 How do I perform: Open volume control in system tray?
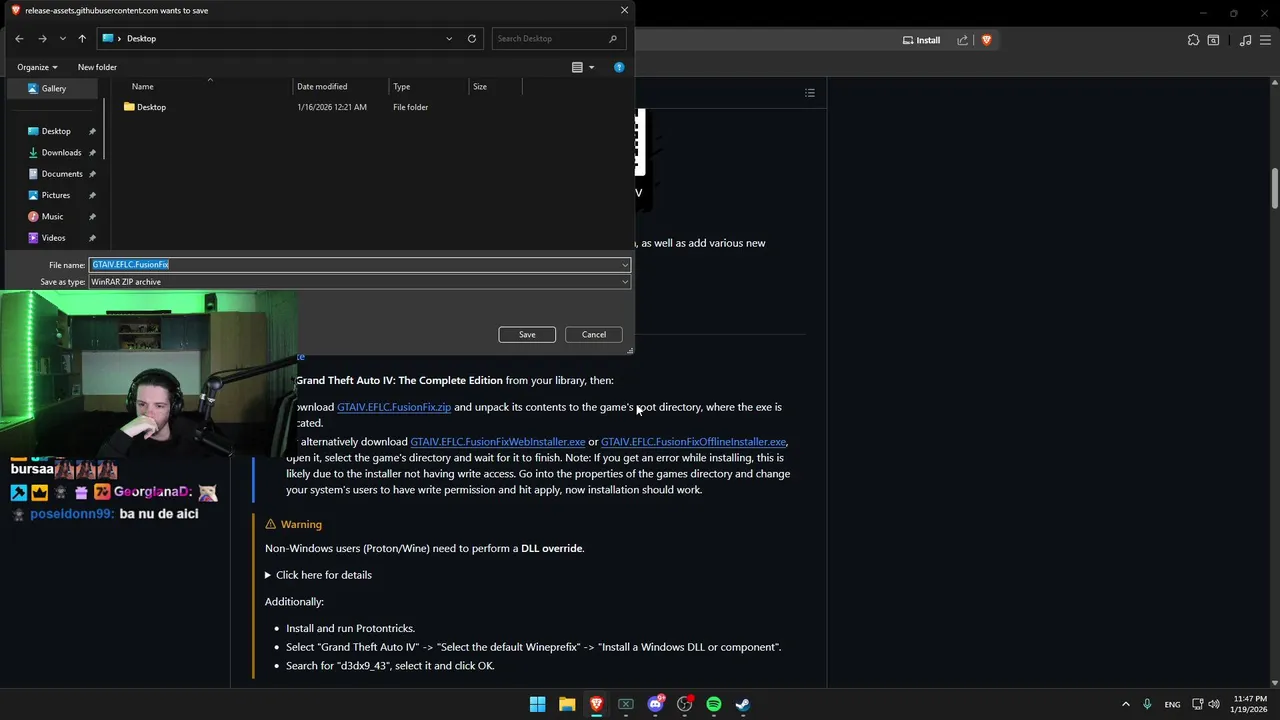click(1215, 704)
